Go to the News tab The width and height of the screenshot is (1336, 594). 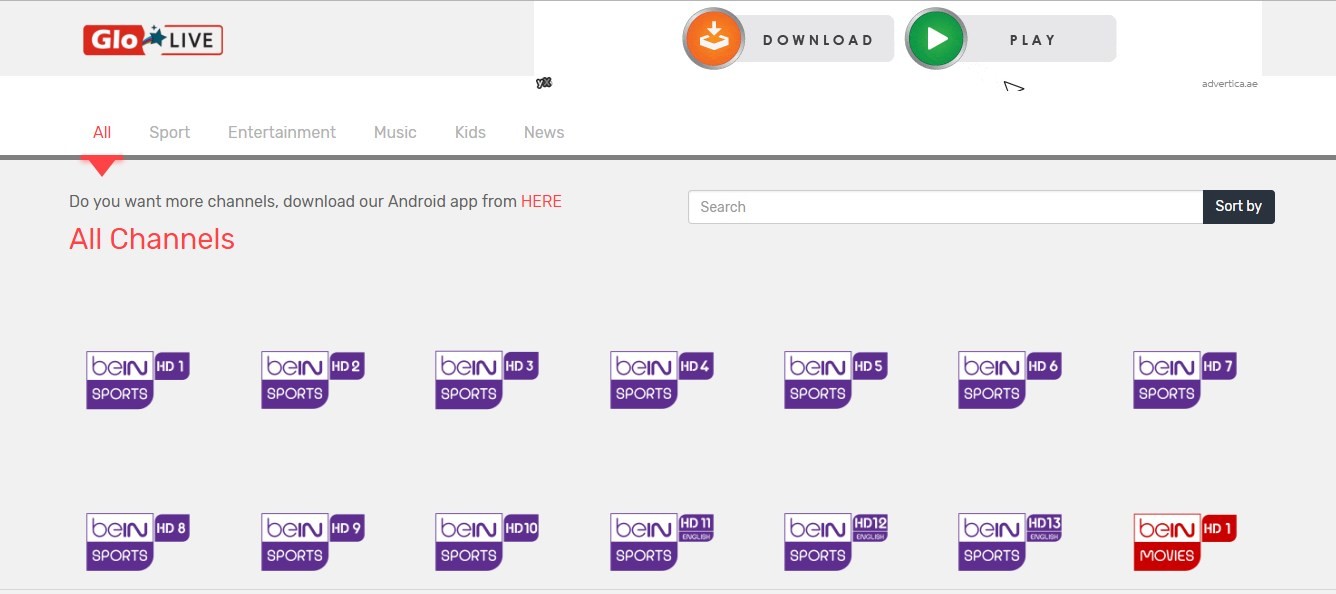click(x=544, y=132)
